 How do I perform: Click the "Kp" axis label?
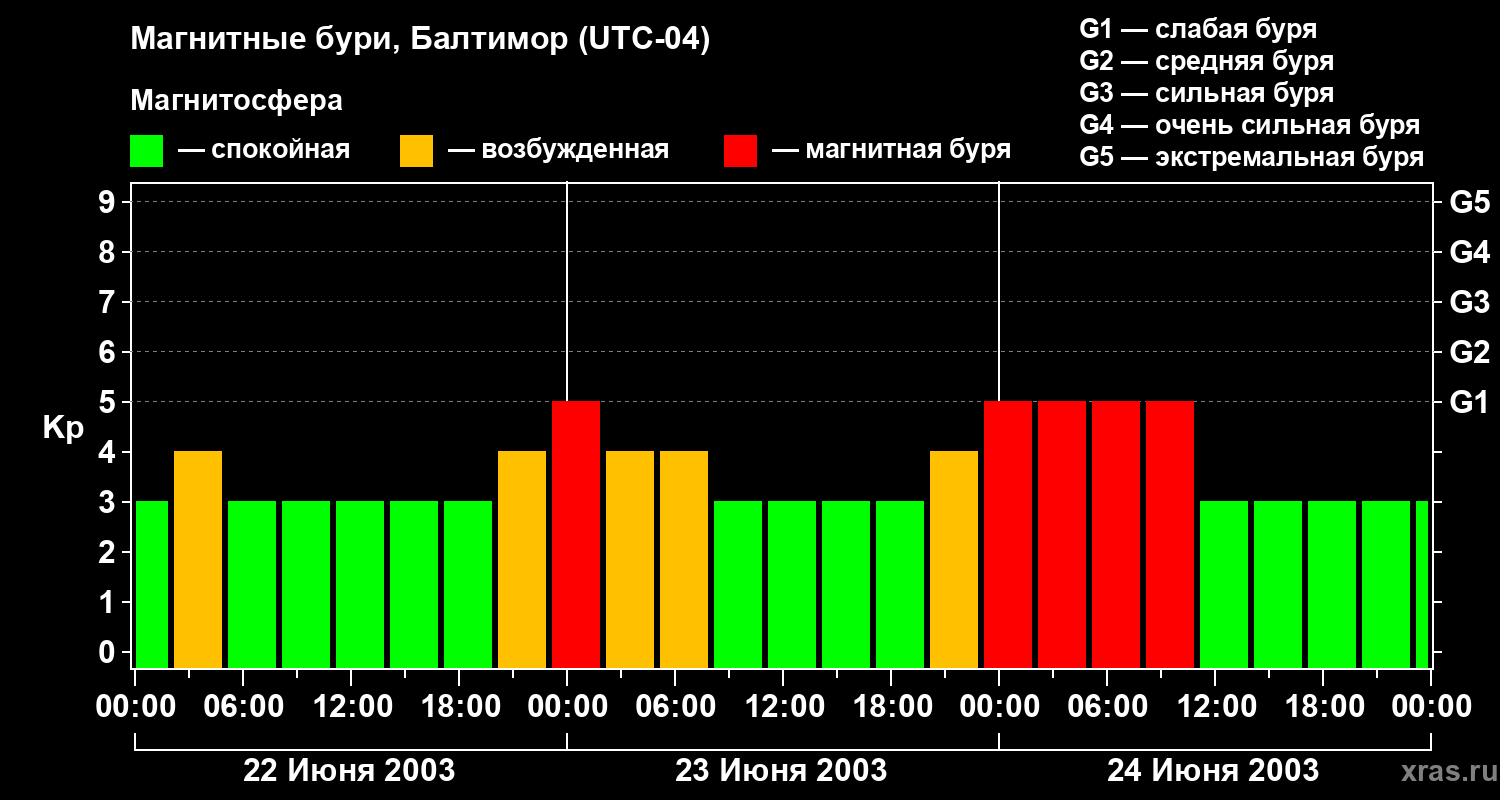[x=63, y=428]
